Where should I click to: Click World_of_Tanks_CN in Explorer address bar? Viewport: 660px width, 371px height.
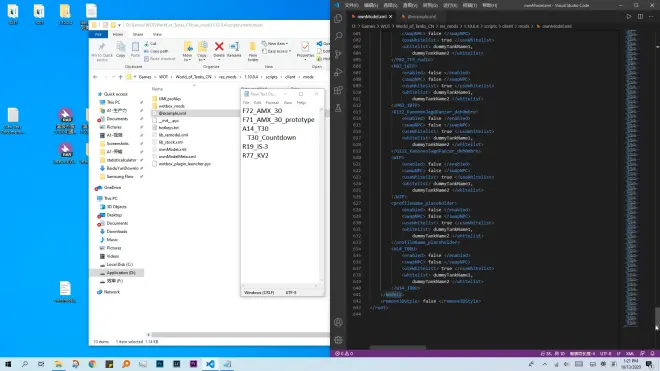194,77
